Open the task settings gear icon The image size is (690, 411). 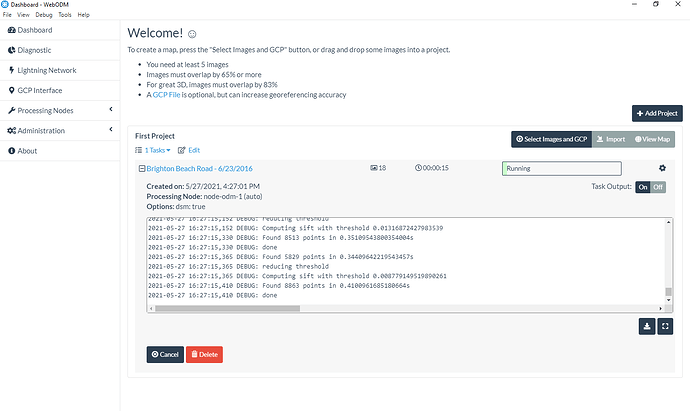coord(662,168)
